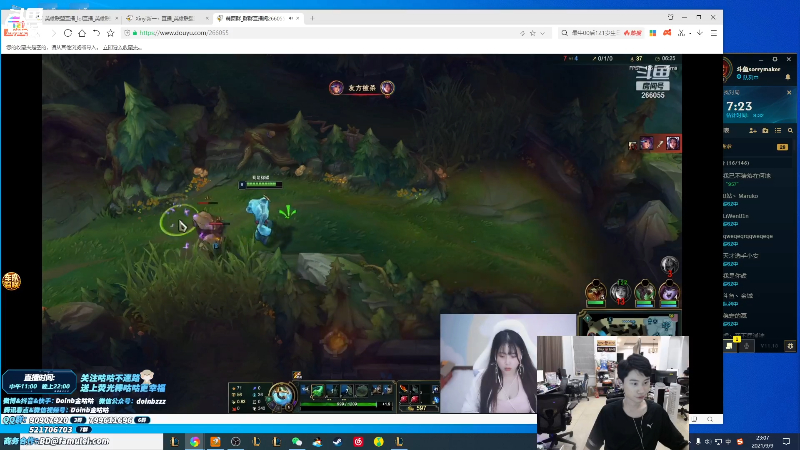Viewport: 800px width, 450px height.
Task: Open the 热搜 hot search link
Action: [x=633, y=33]
